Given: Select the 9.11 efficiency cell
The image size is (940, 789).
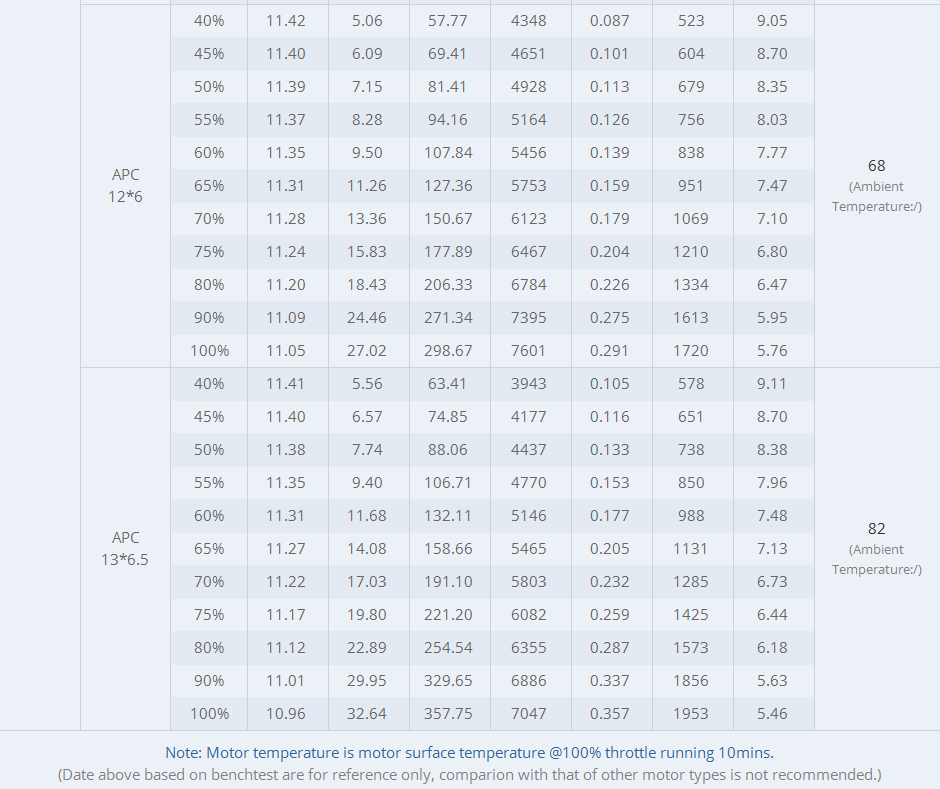Looking at the screenshot, I should [x=772, y=384].
